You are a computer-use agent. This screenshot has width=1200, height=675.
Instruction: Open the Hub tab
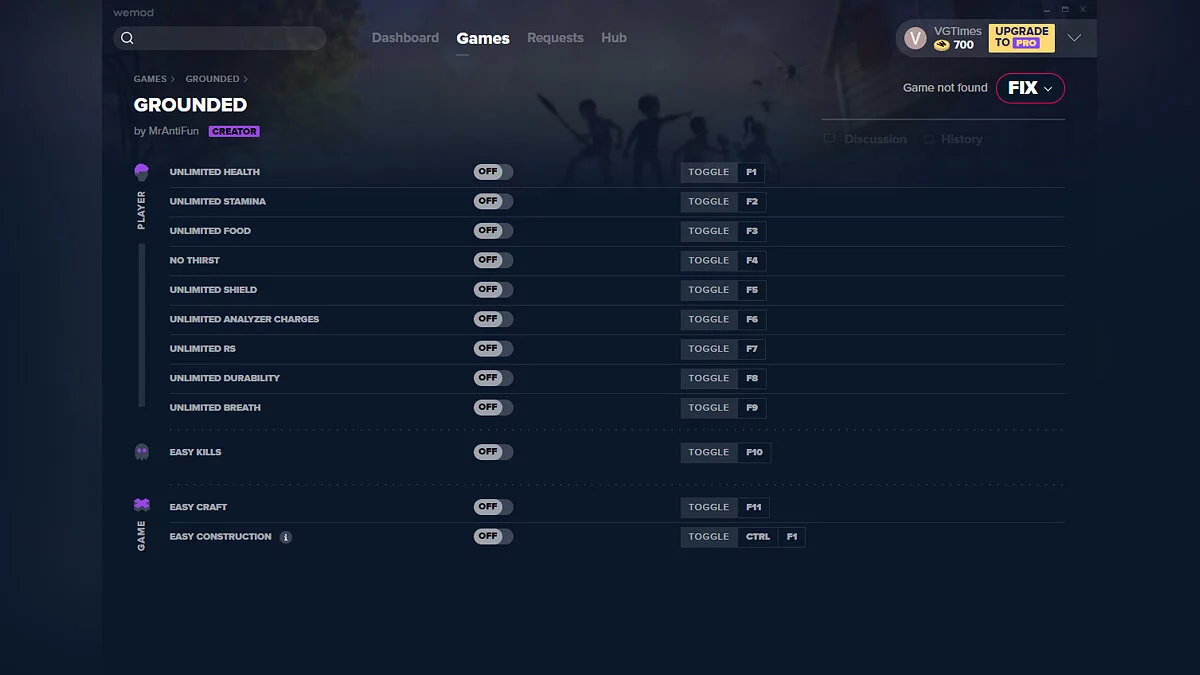point(614,38)
